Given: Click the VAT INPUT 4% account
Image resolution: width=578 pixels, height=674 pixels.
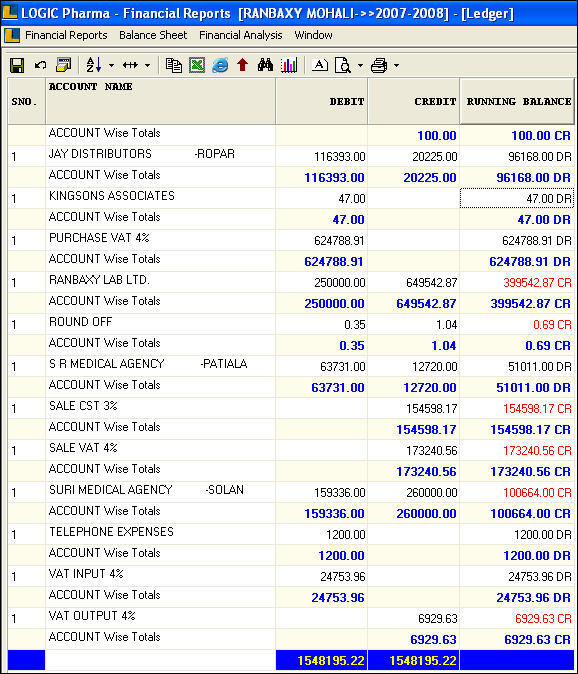Looking at the screenshot, I should 86,574.
